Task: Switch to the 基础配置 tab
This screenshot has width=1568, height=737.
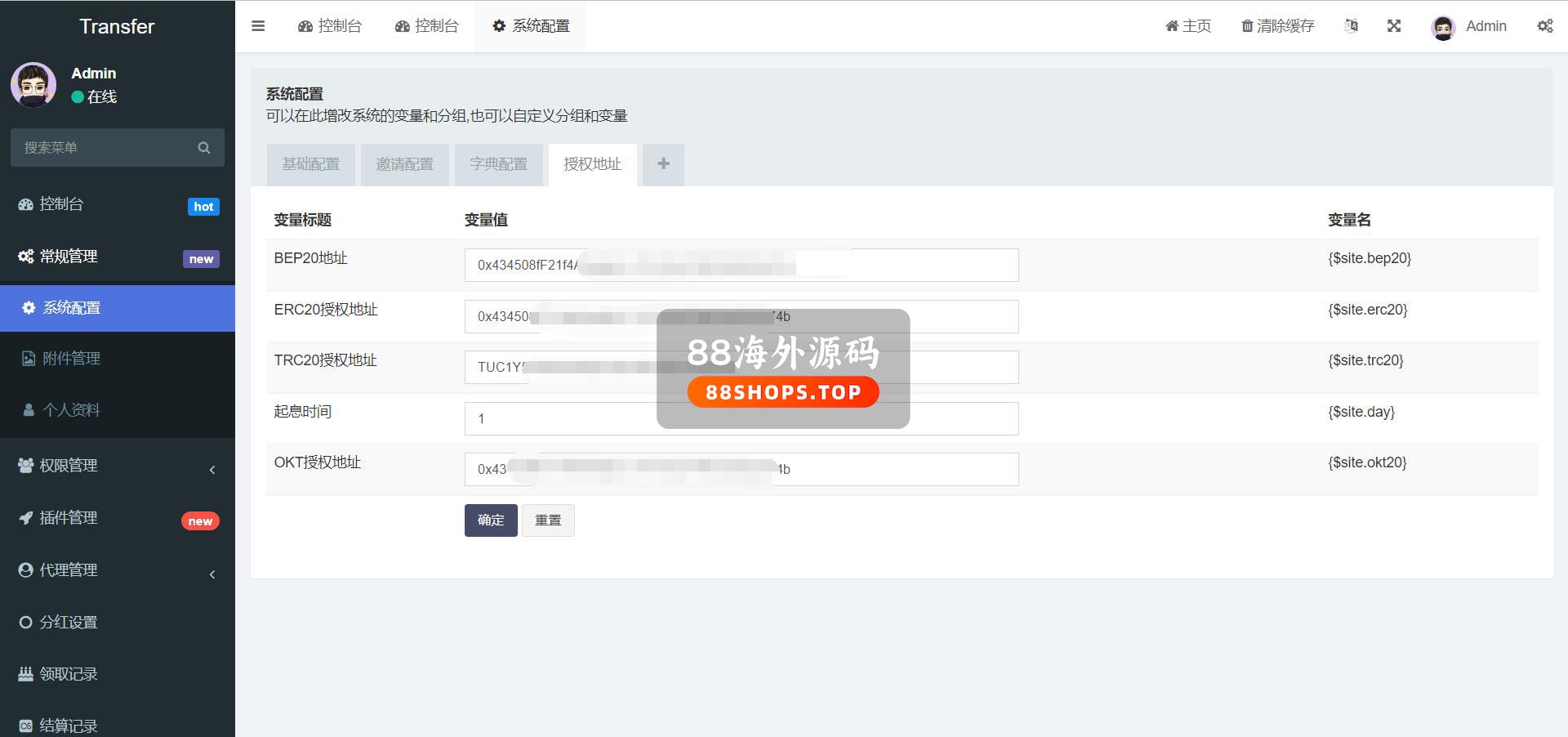Action: (x=310, y=164)
